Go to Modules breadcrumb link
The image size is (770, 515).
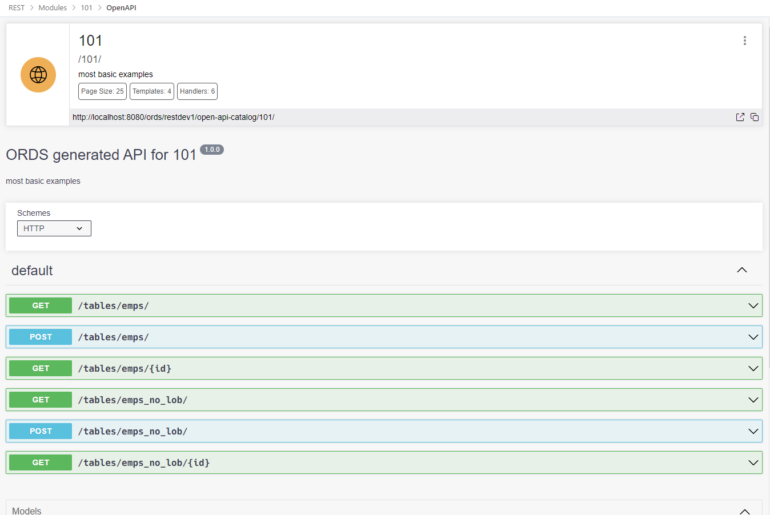click(x=53, y=8)
